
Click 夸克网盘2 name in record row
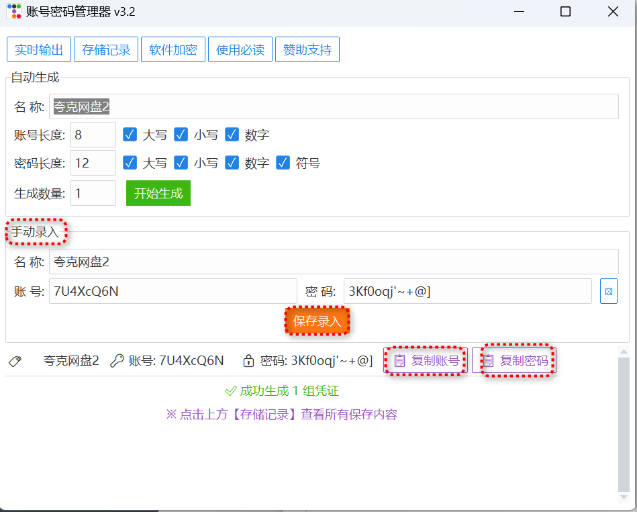(71, 360)
